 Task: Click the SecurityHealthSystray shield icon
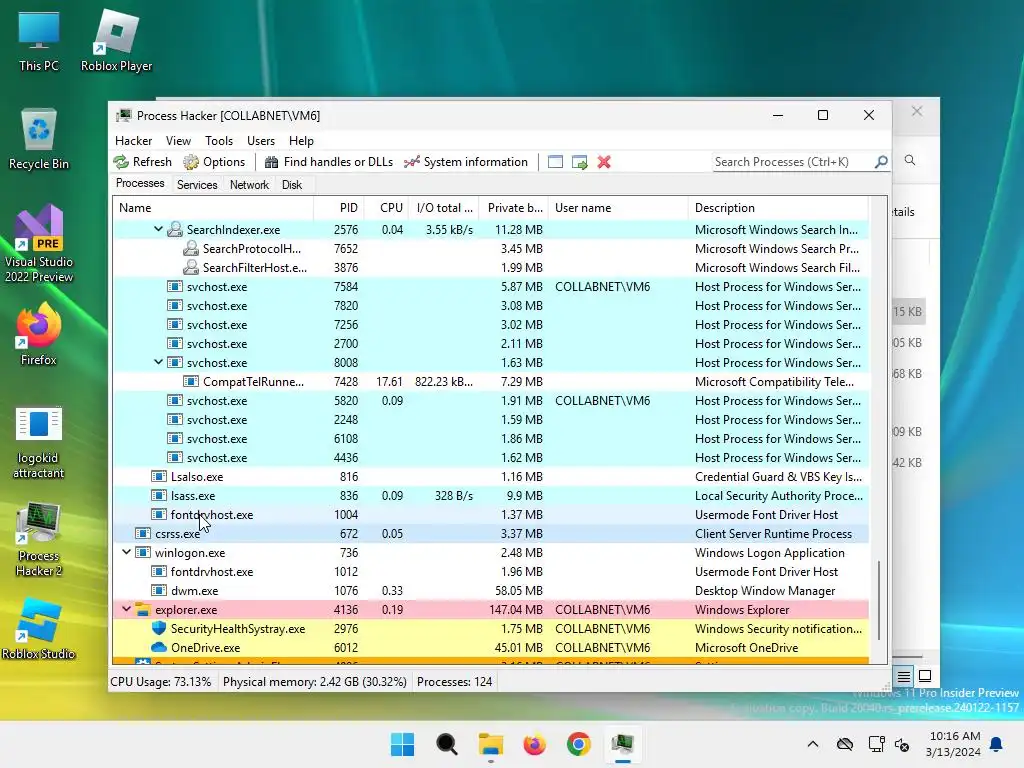coord(159,628)
